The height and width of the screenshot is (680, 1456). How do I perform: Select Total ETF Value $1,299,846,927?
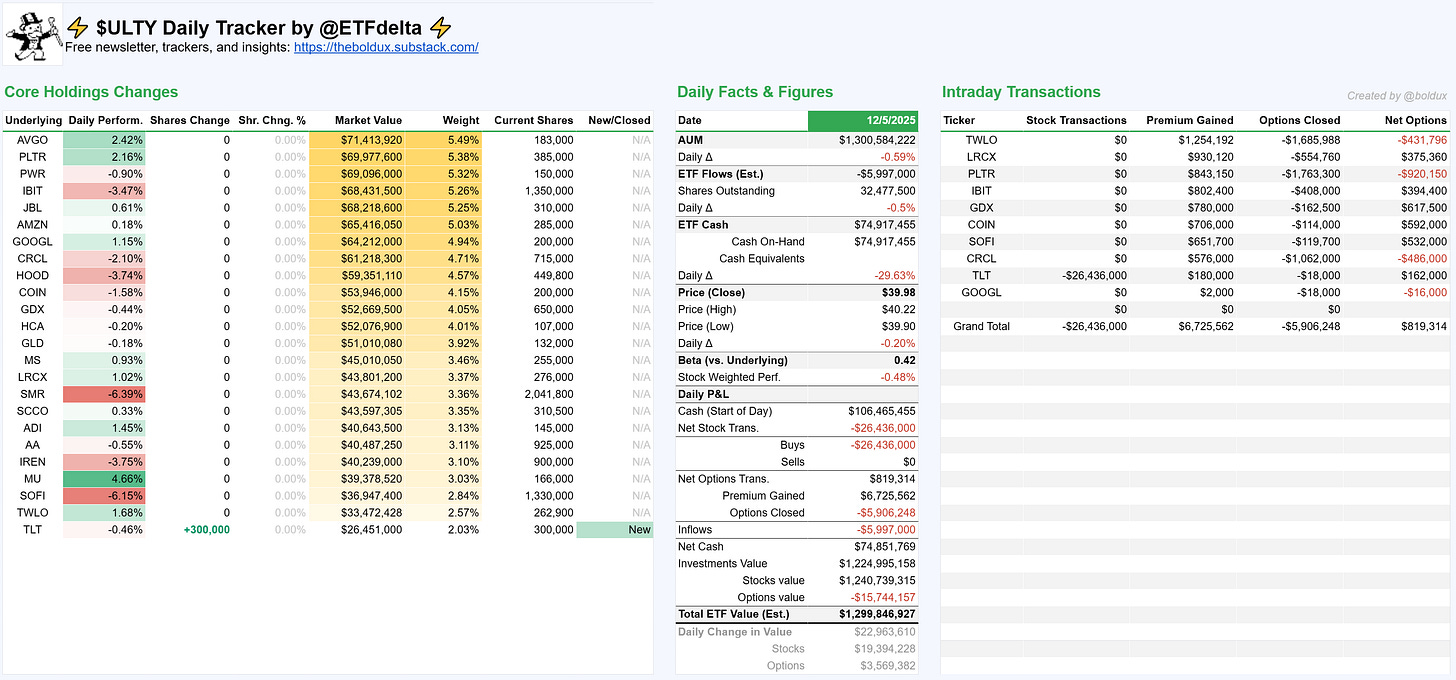[877, 613]
